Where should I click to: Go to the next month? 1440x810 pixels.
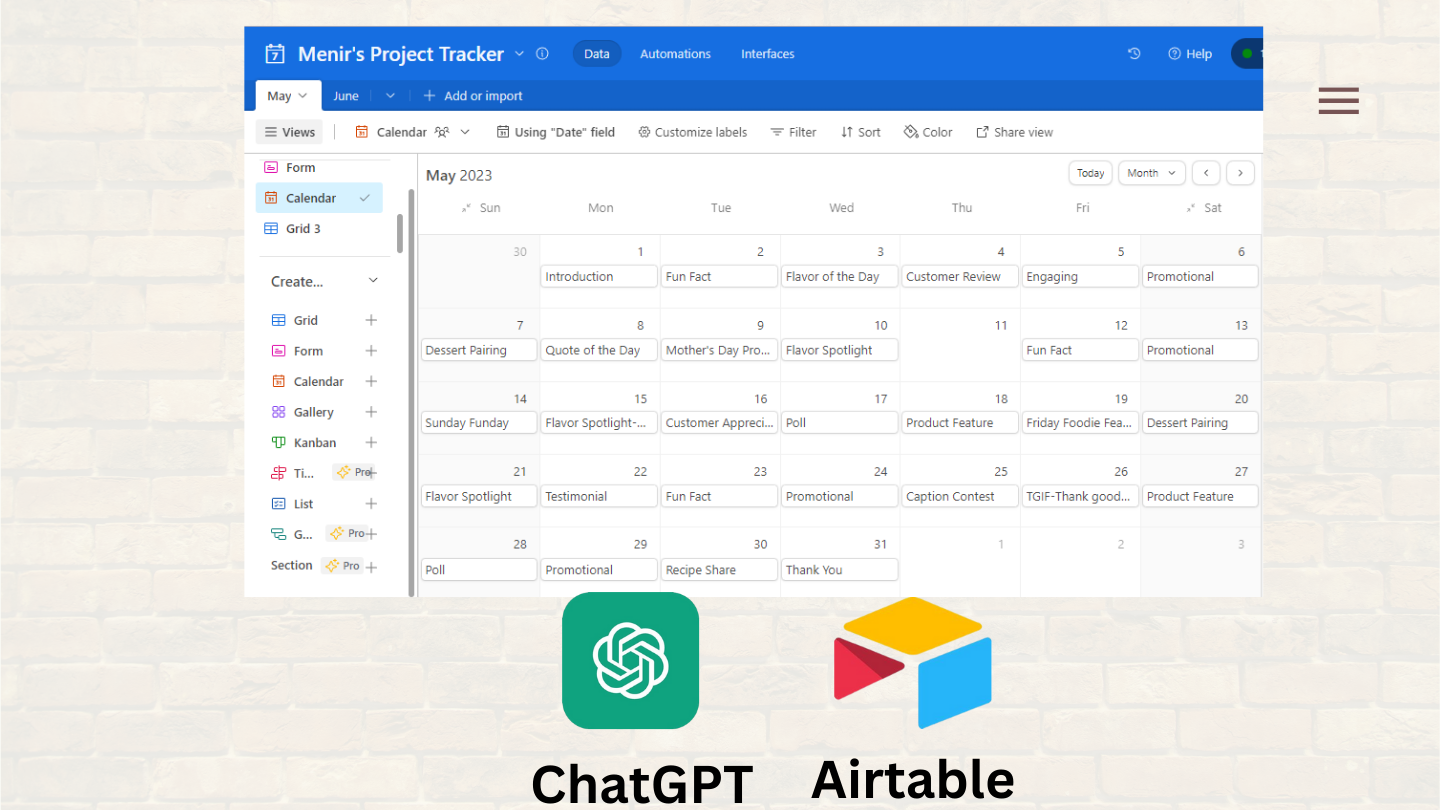1240,173
